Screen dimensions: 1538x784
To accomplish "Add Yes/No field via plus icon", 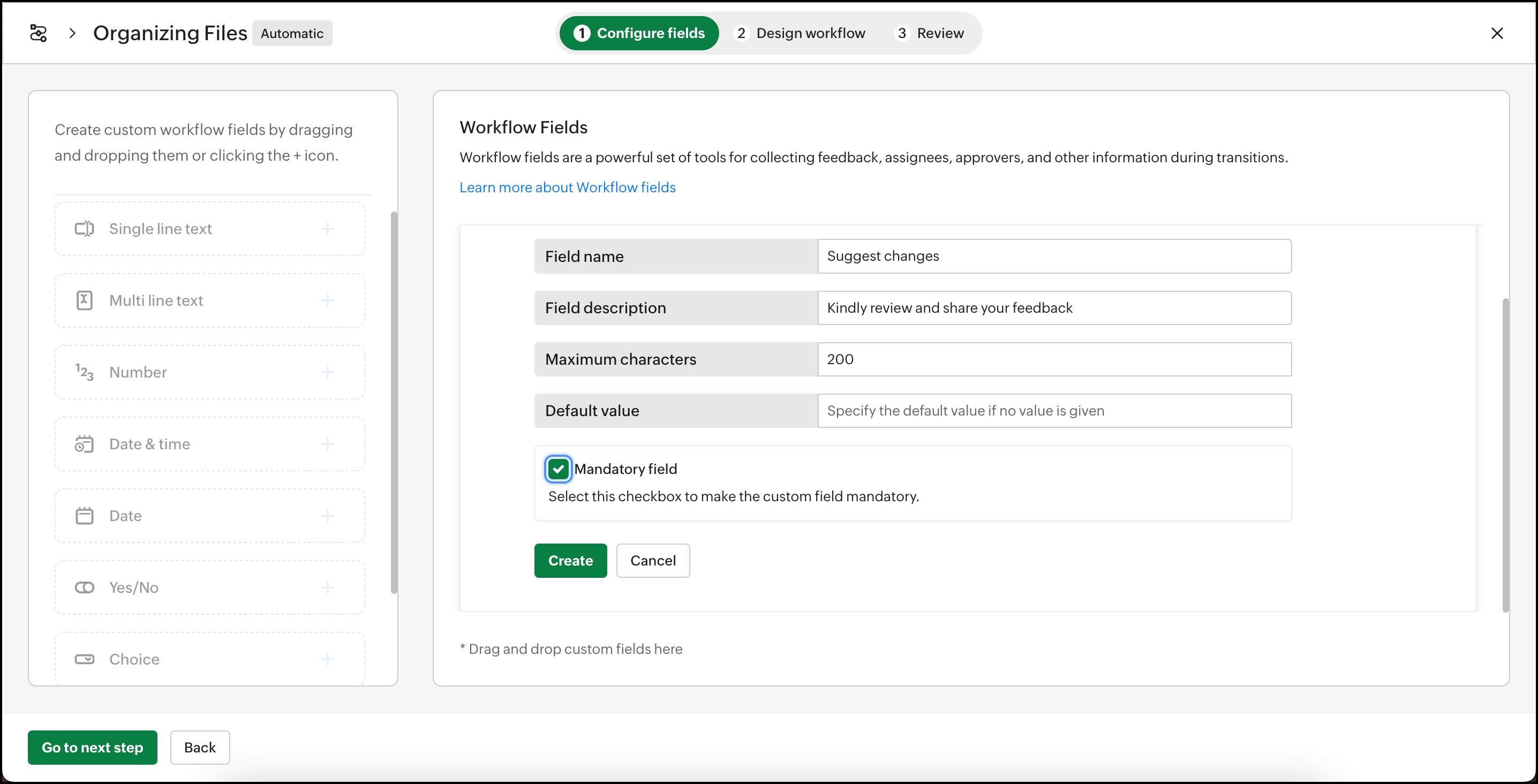I will point(328,587).
